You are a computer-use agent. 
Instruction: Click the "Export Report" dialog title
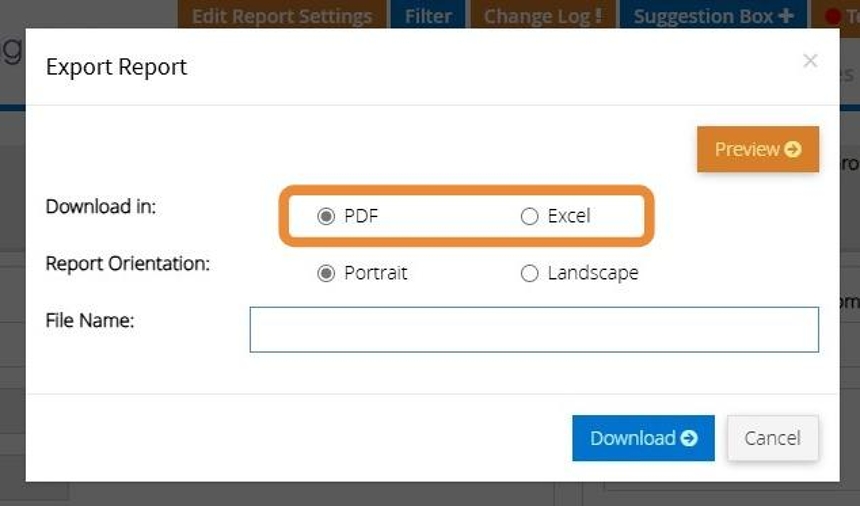click(117, 67)
